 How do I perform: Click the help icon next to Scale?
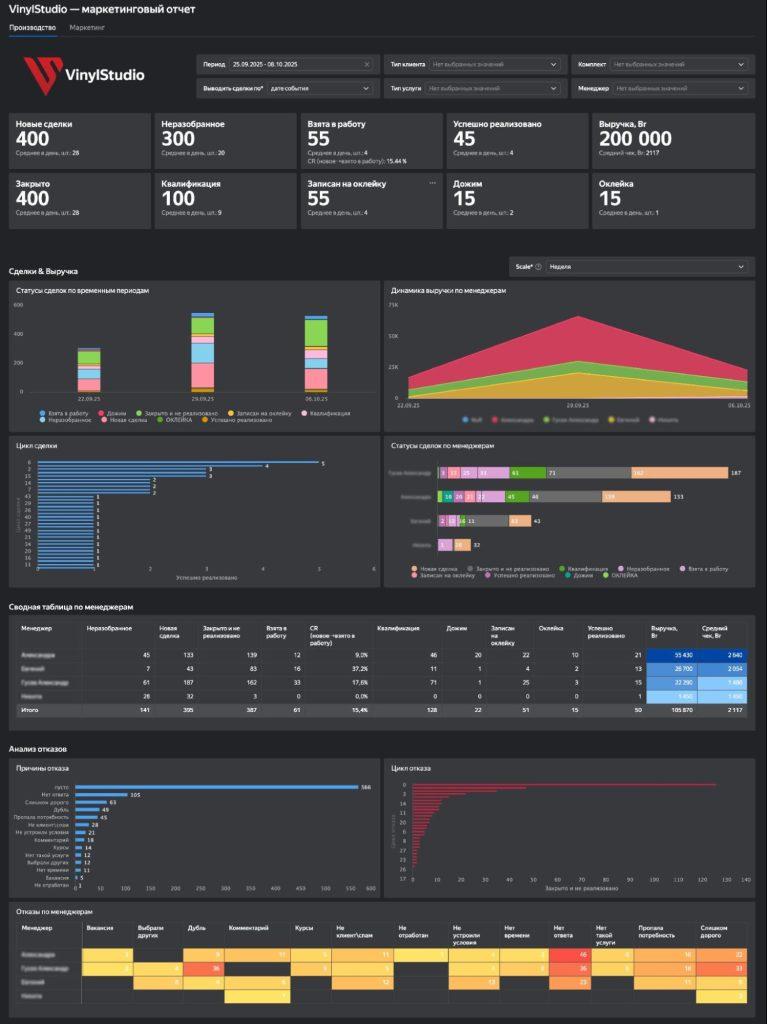(538, 267)
